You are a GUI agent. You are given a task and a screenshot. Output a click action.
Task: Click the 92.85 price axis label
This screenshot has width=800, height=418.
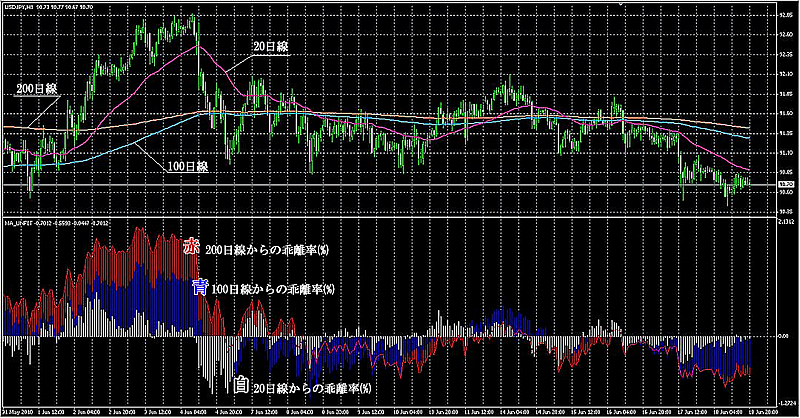tap(786, 15)
